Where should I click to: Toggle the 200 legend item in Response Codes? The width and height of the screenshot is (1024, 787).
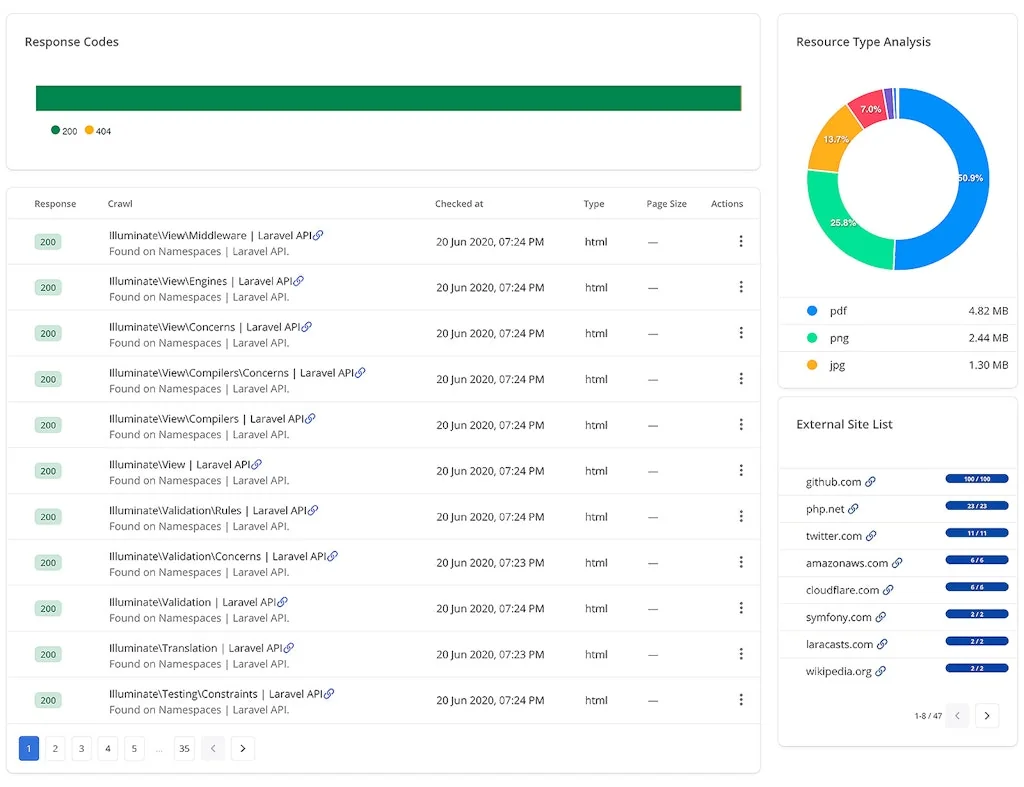[x=64, y=131]
